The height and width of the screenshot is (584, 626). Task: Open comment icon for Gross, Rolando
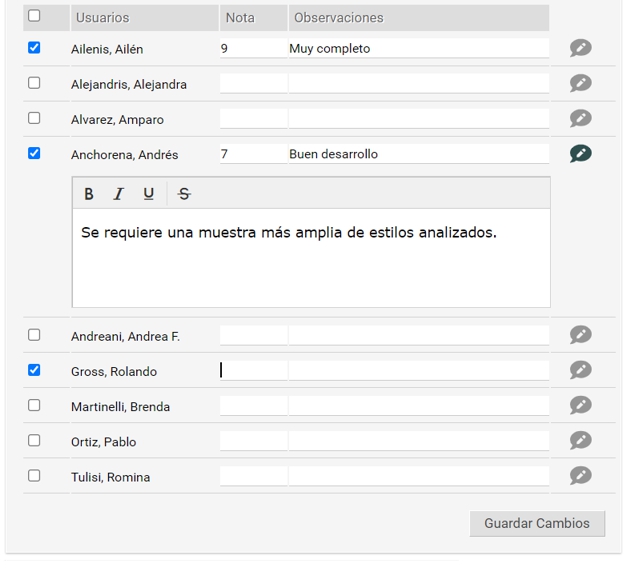(580, 370)
